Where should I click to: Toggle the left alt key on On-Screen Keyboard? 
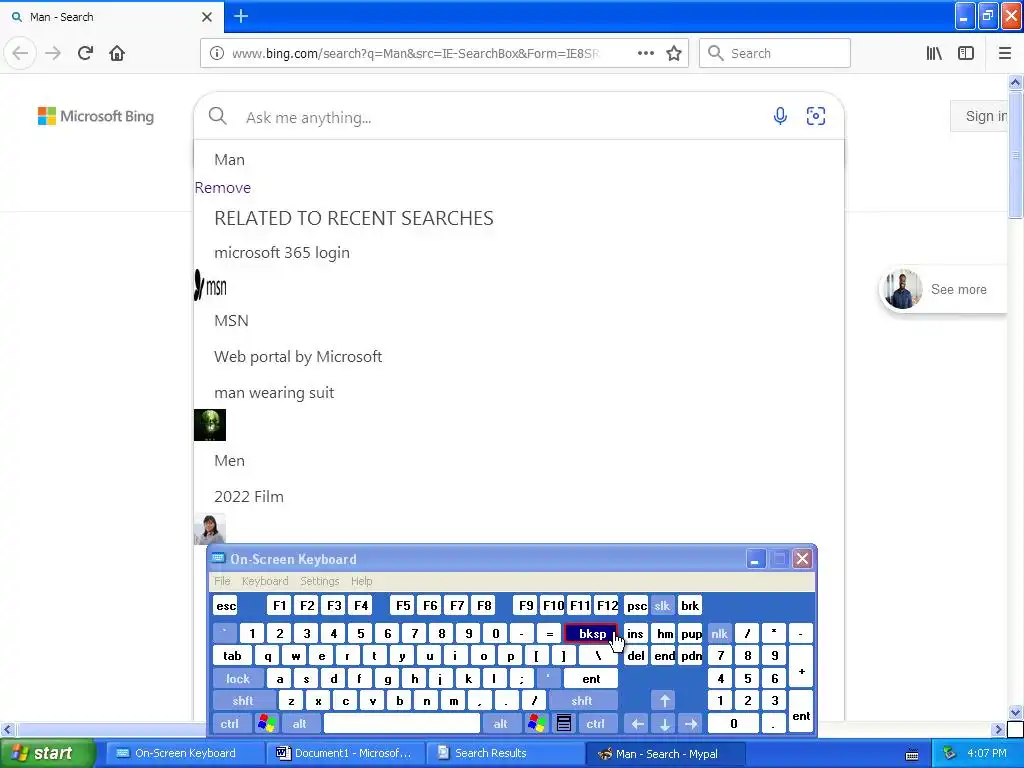click(299, 724)
